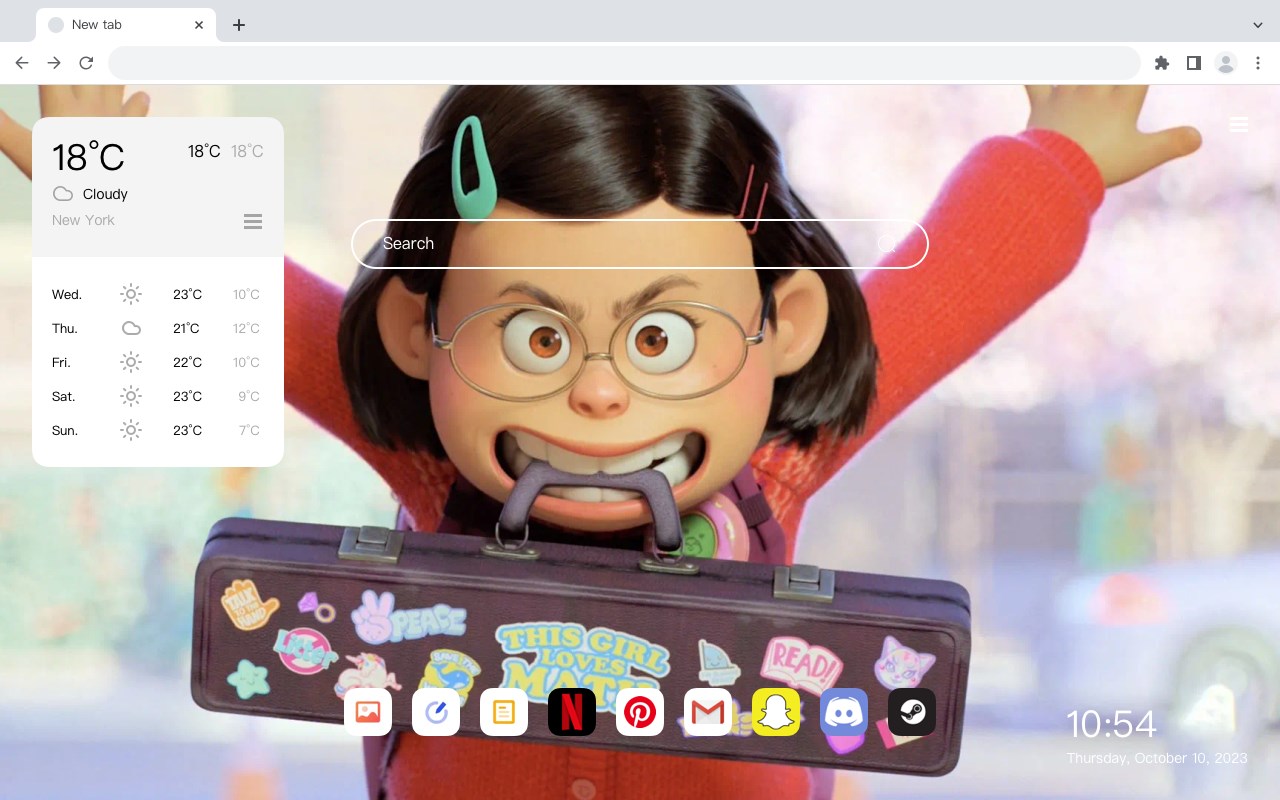Click the sun icon for Friday
This screenshot has height=800, width=1280.
click(x=131, y=362)
